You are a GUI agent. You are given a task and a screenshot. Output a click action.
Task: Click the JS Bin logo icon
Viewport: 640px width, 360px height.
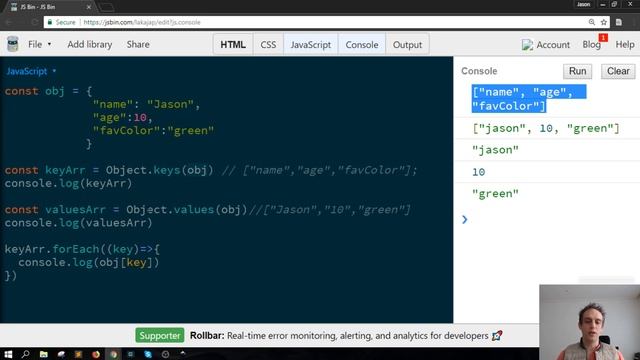(13, 44)
